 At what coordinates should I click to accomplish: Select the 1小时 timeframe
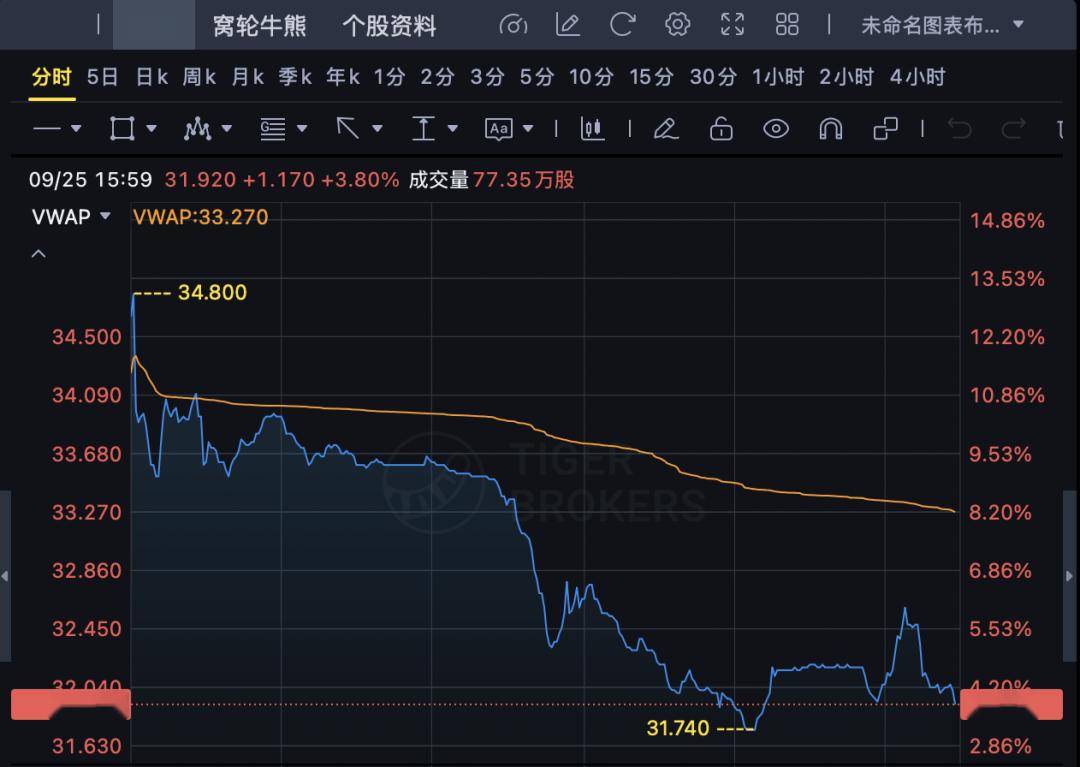coord(778,77)
